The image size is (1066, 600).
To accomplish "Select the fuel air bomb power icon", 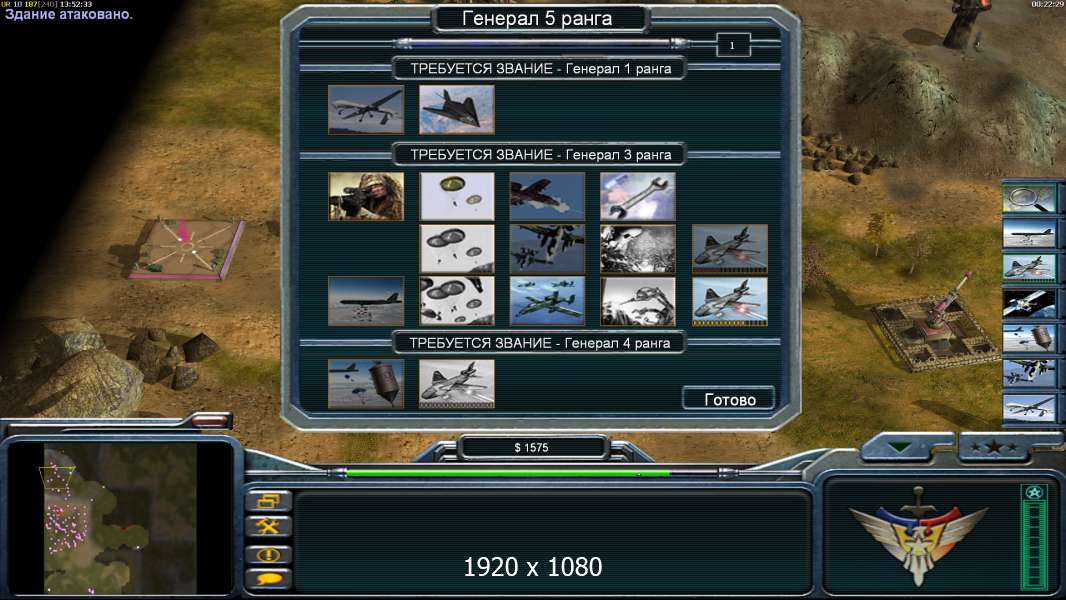I will pyautogui.click(x=366, y=384).
